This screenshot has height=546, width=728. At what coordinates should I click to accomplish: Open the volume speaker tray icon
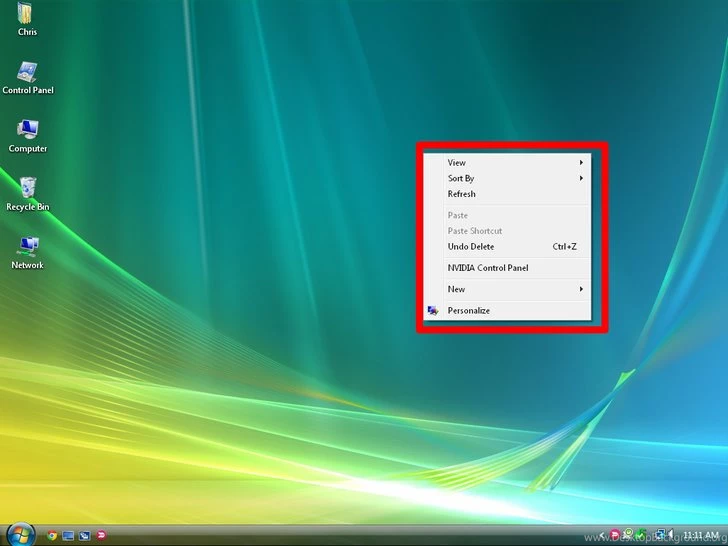coord(670,534)
